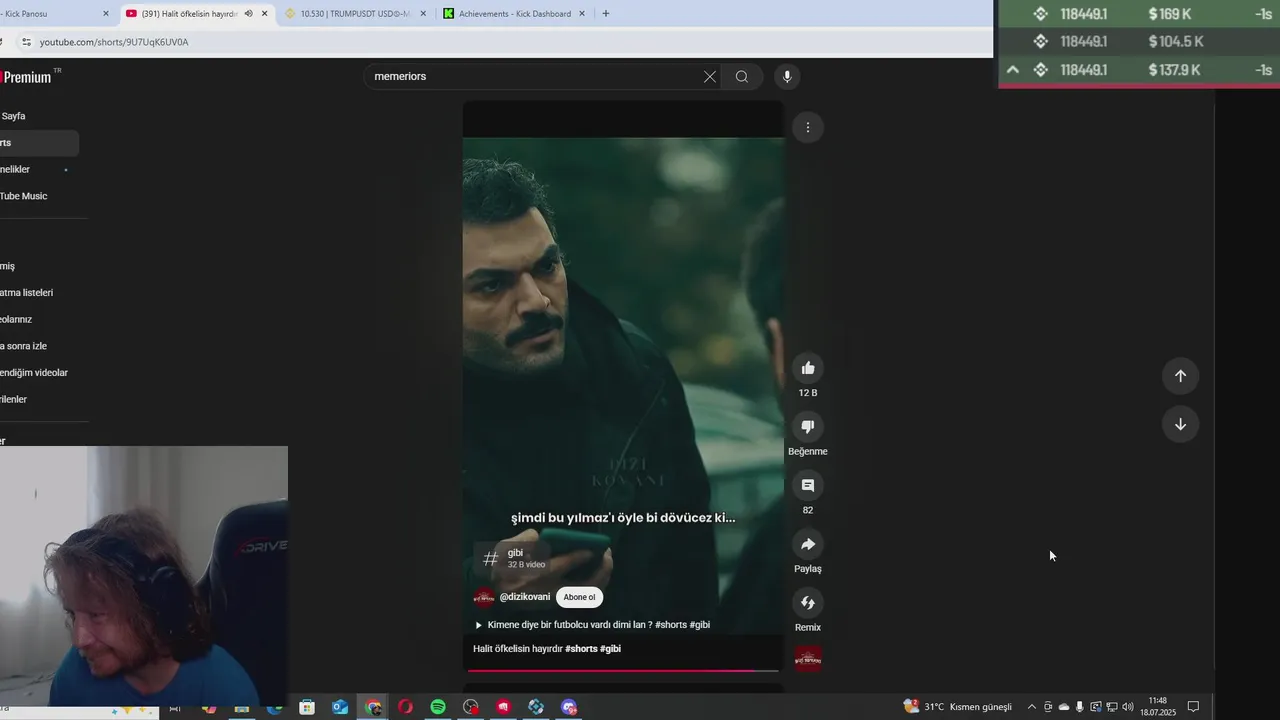Dislike the short via Beğenme thumbs-down
Image resolution: width=1280 pixels, height=720 pixels.
pyautogui.click(x=808, y=427)
